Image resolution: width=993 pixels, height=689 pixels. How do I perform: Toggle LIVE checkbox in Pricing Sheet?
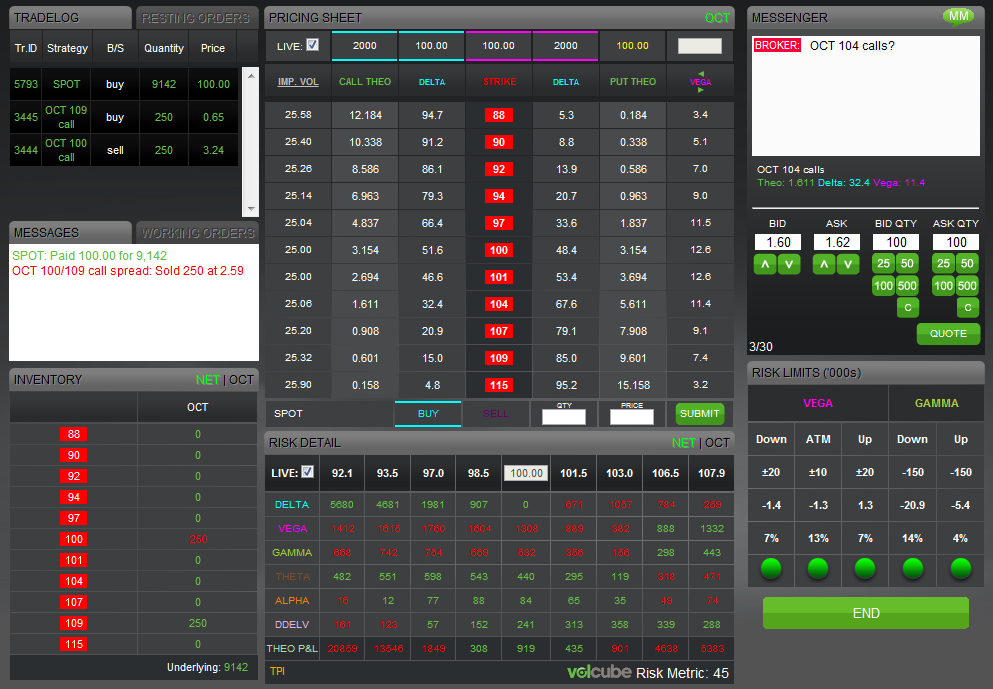pyautogui.click(x=313, y=45)
